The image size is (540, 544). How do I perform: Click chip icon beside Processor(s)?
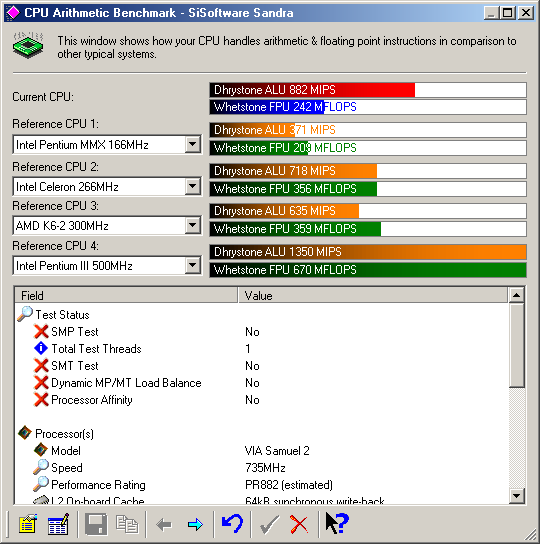pos(25,433)
